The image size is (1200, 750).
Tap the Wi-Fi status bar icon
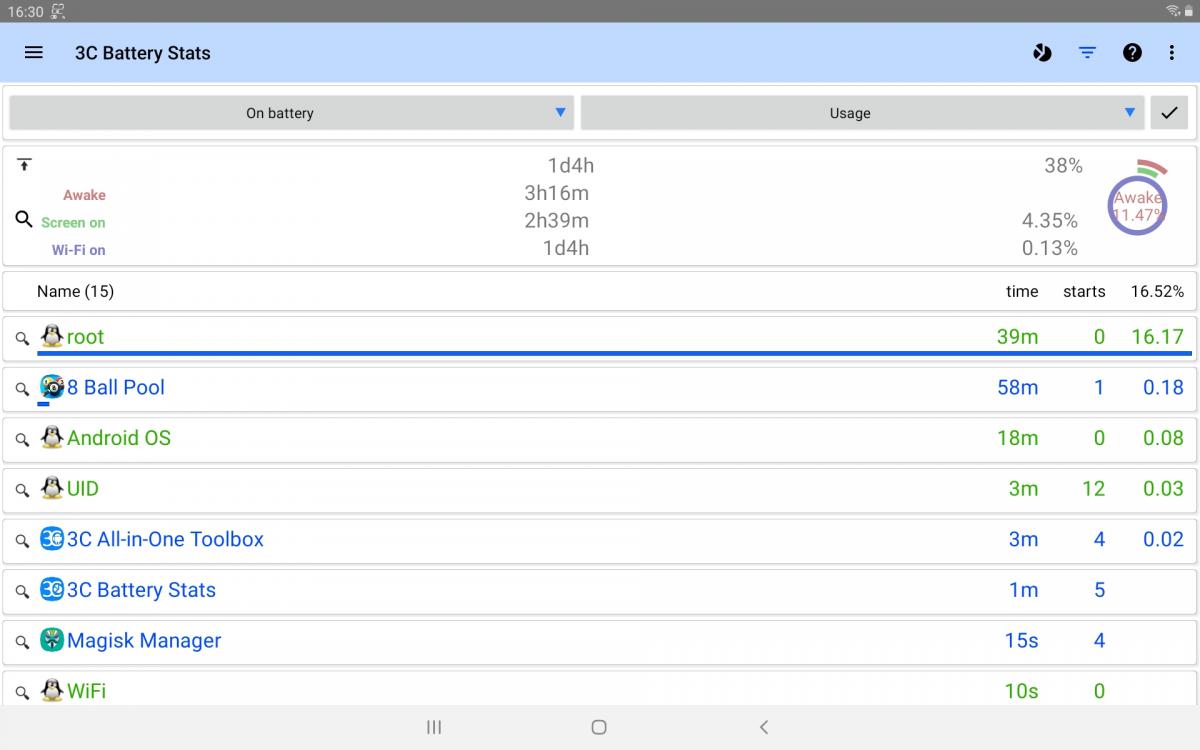(x=1172, y=11)
